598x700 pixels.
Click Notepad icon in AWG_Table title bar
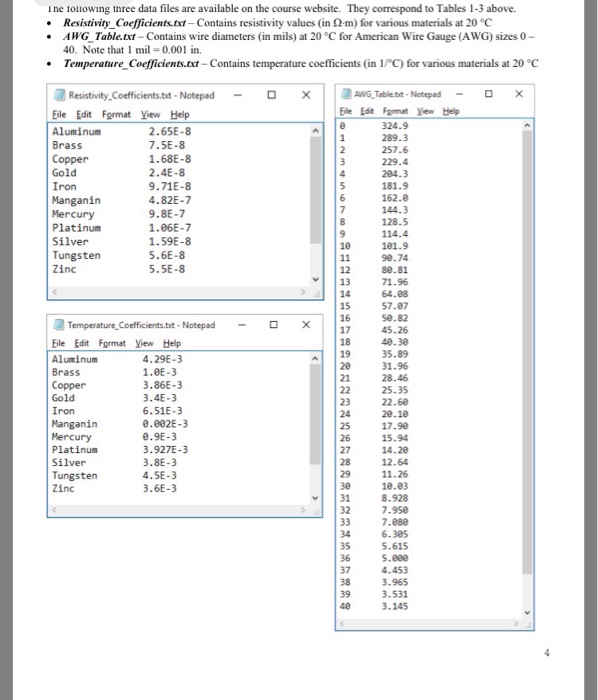pos(346,94)
